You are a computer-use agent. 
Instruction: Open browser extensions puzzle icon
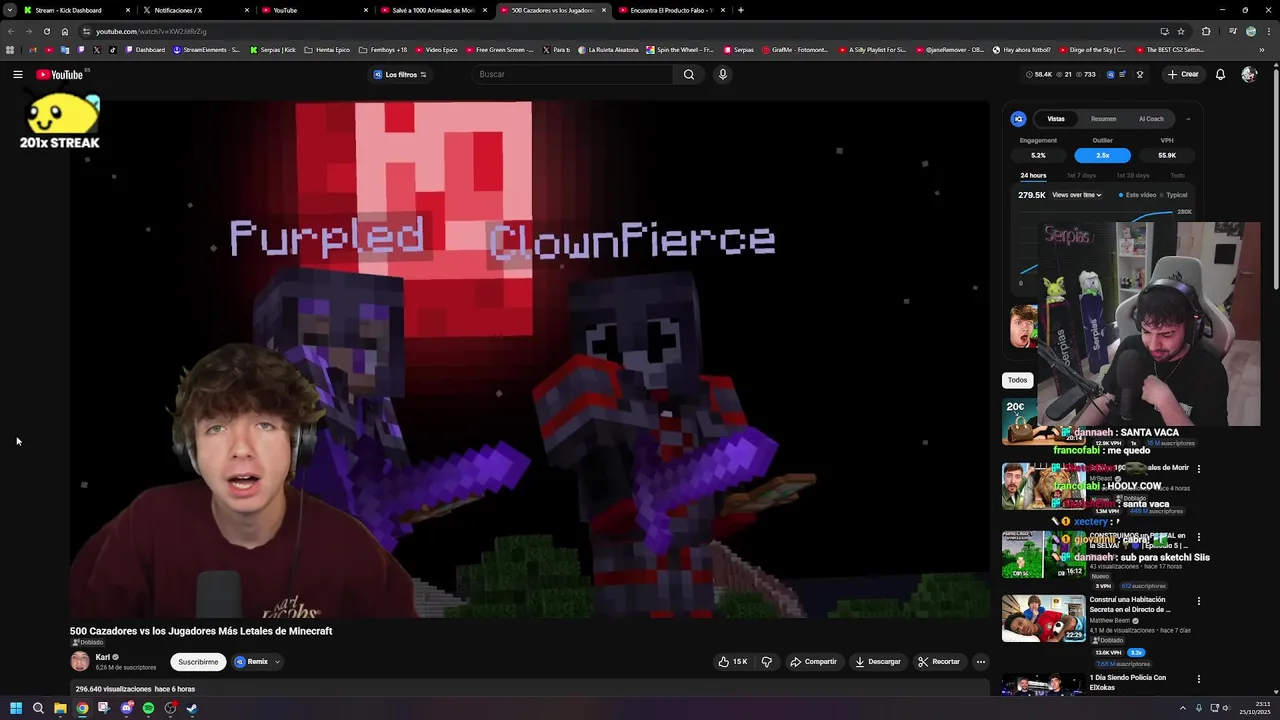[x=1206, y=31]
